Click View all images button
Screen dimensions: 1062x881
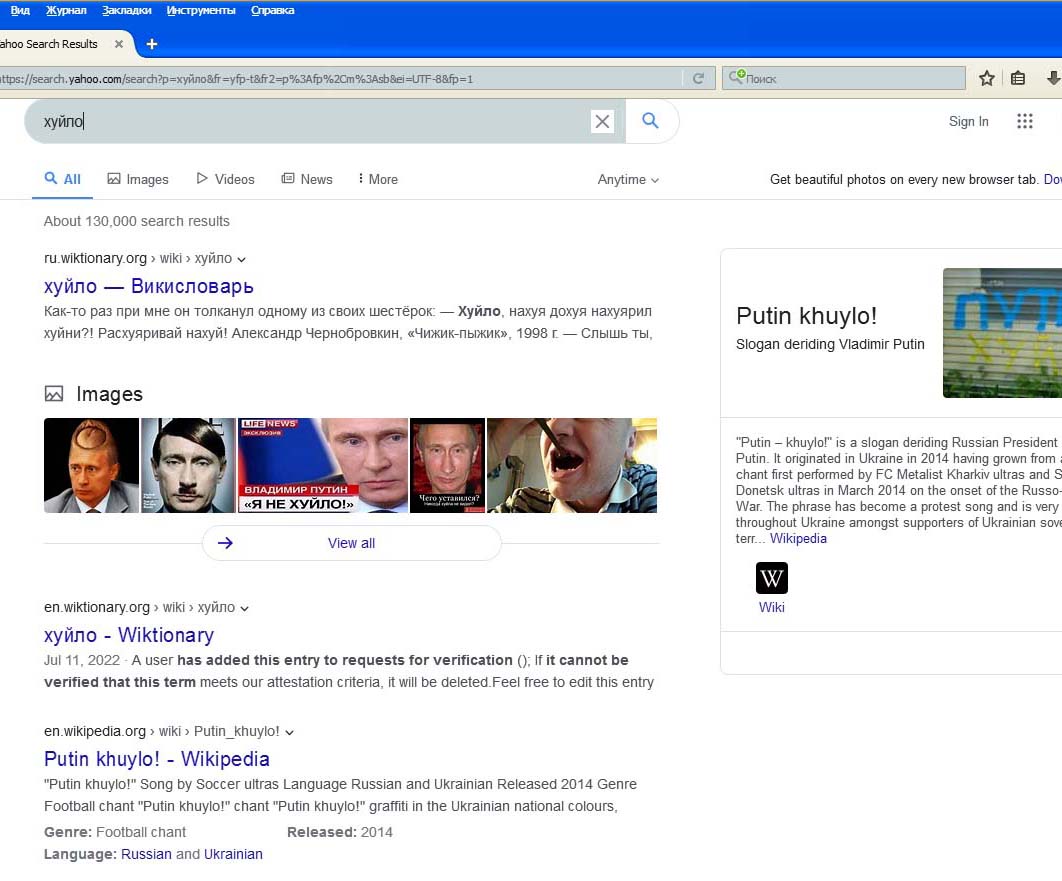352,543
